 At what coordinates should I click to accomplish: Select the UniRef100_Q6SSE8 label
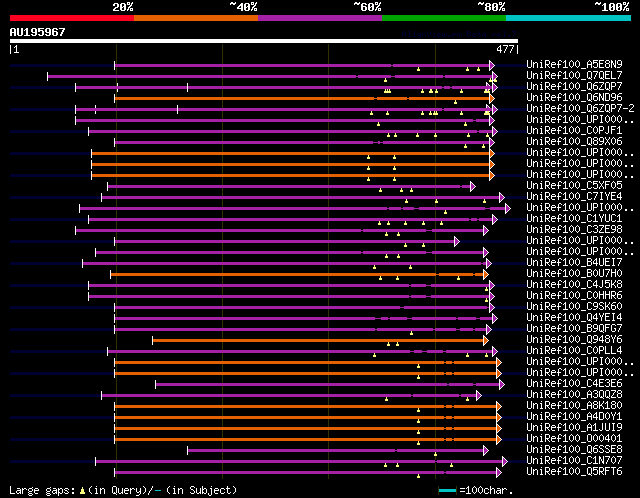tap(574, 449)
